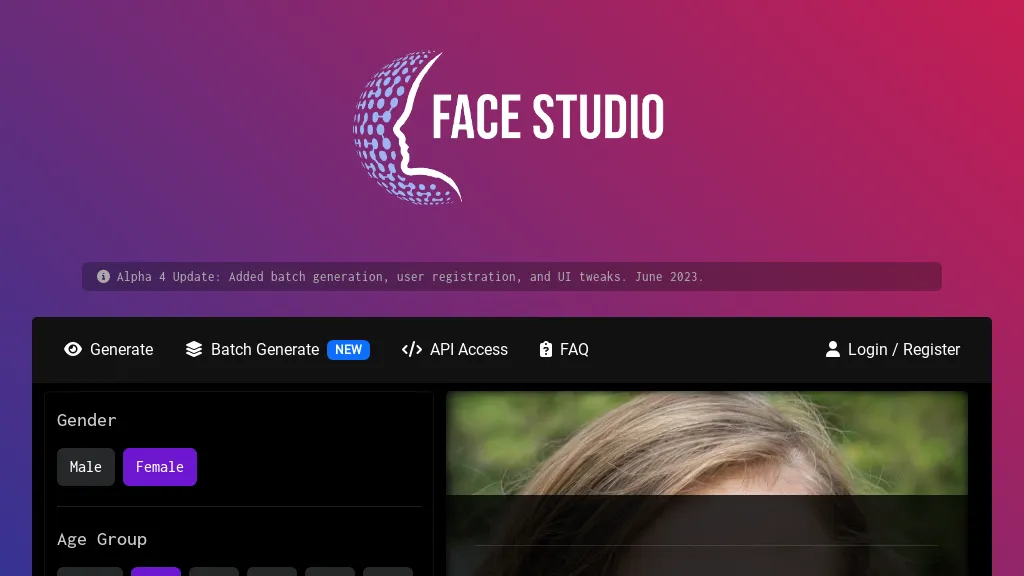Select the Male gender option
The width and height of the screenshot is (1024, 576).
click(x=85, y=466)
